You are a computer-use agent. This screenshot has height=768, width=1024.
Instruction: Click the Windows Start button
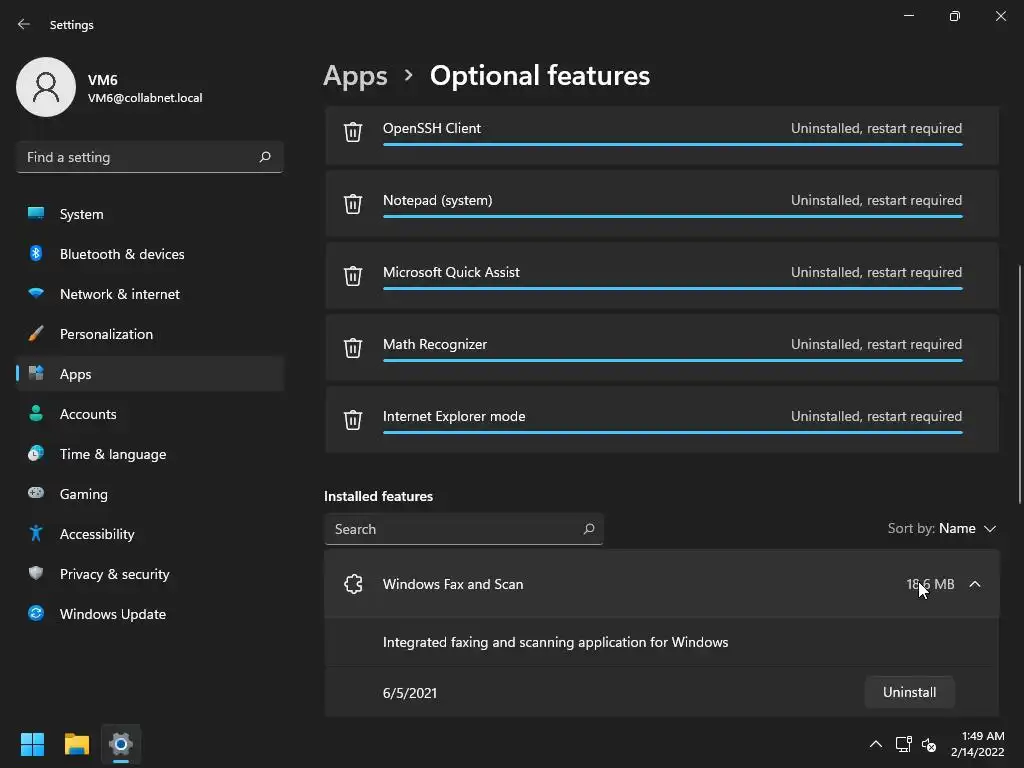click(x=33, y=744)
